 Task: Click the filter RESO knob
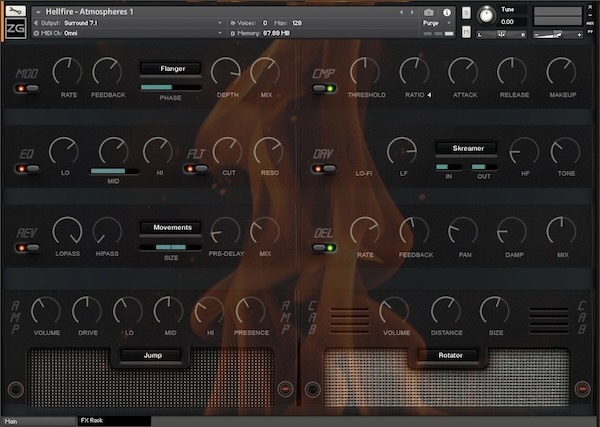coord(269,151)
